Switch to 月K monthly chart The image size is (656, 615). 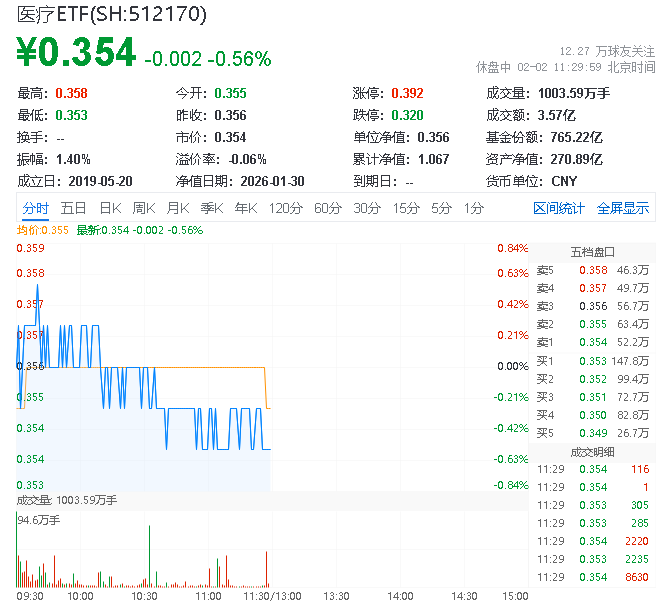point(178,208)
